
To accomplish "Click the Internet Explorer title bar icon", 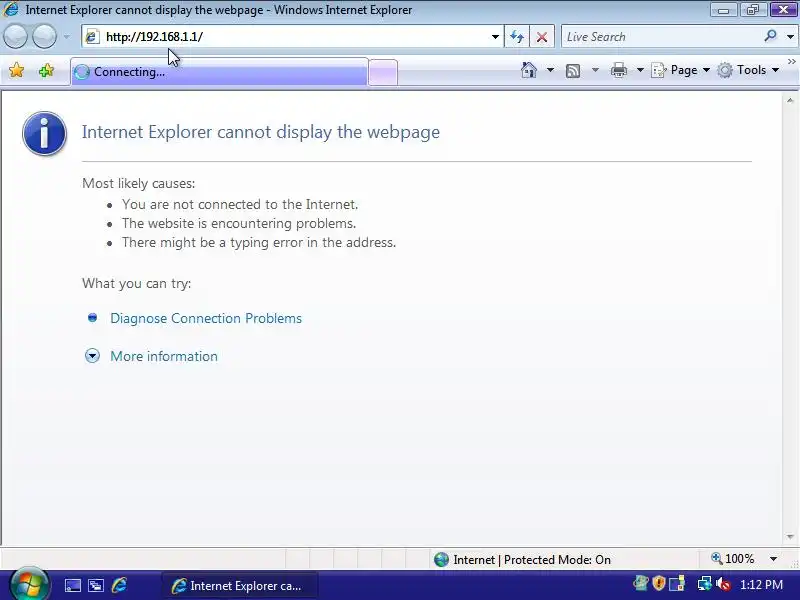I will (11, 9).
